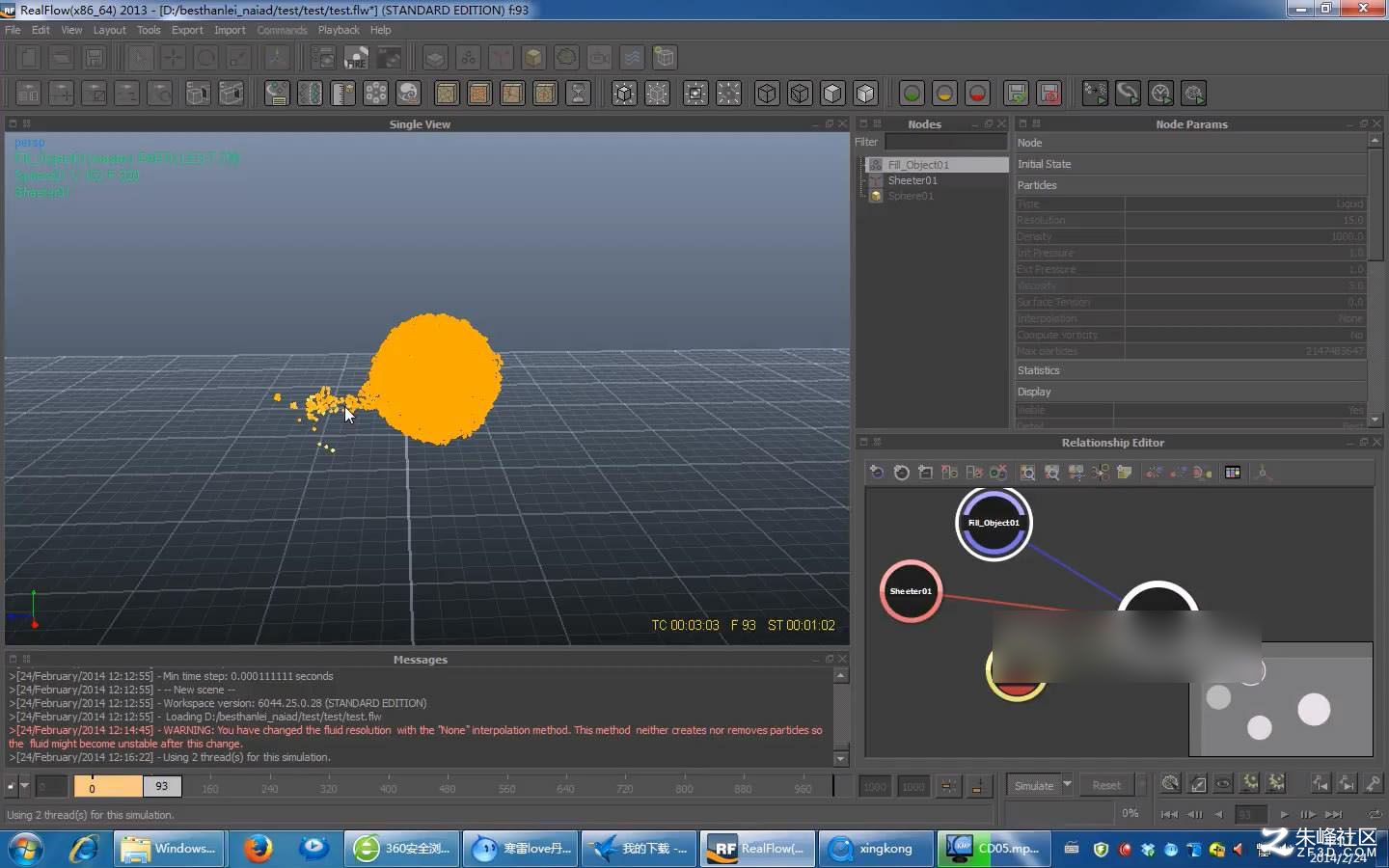Open the Compute vorticity parameter dropdown
Viewport: 1389px width, 868px height.
1245,335
